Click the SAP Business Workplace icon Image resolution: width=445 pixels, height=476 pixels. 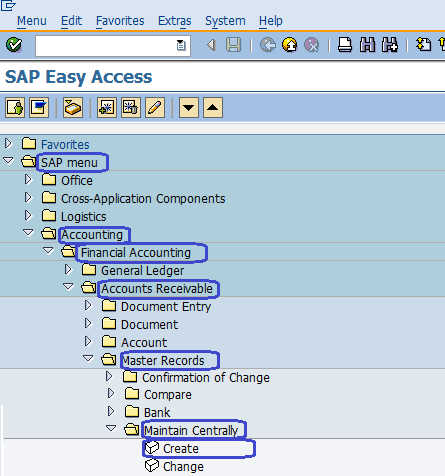pyautogui.click(x=73, y=108)
